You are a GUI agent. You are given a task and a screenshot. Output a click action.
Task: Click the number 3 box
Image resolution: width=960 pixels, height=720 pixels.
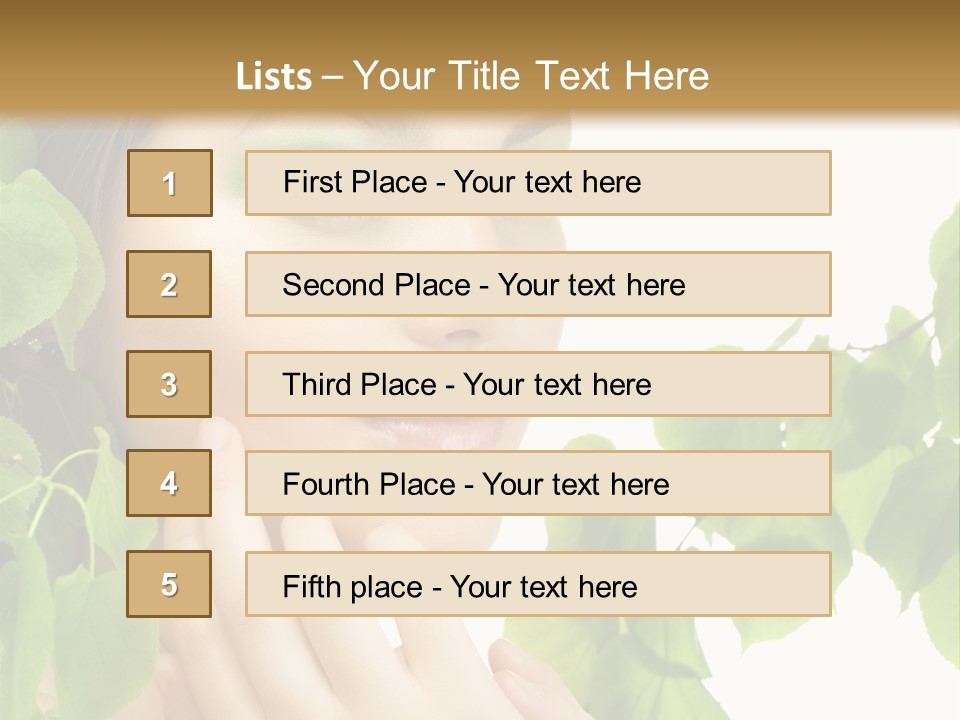169,384
